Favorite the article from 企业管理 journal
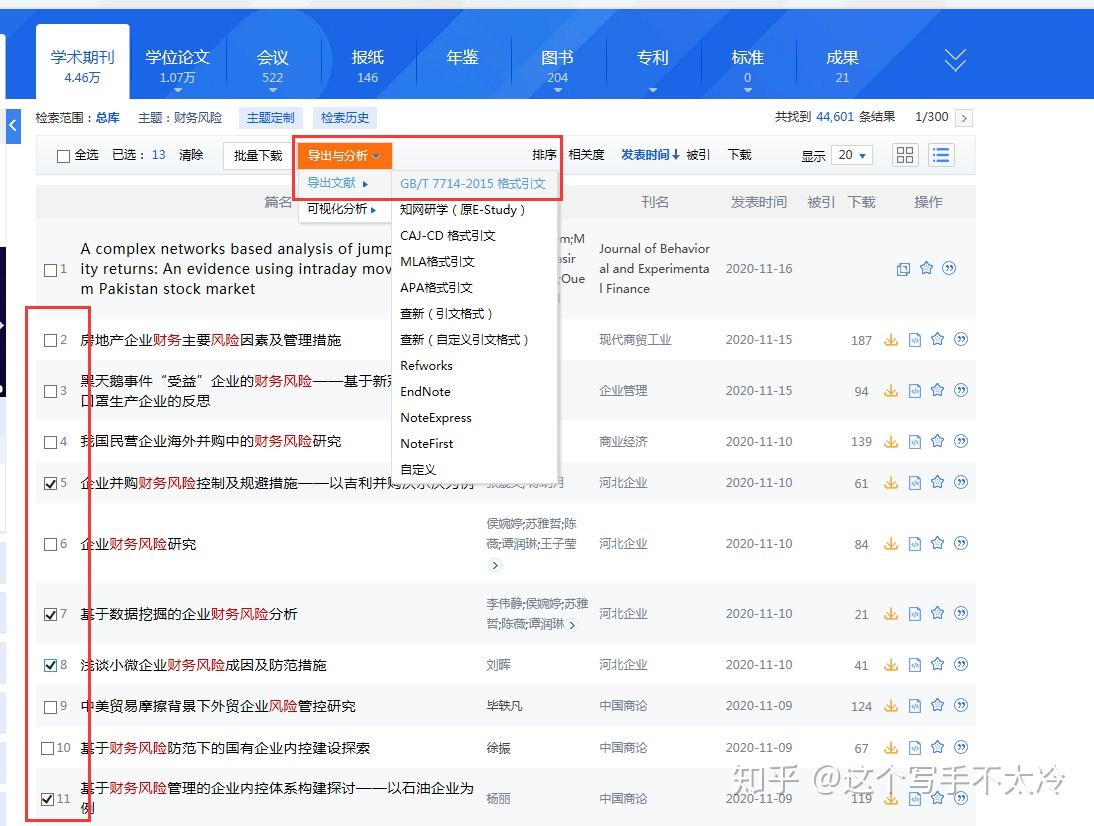The image size is (1094, 826). (938, 391)
